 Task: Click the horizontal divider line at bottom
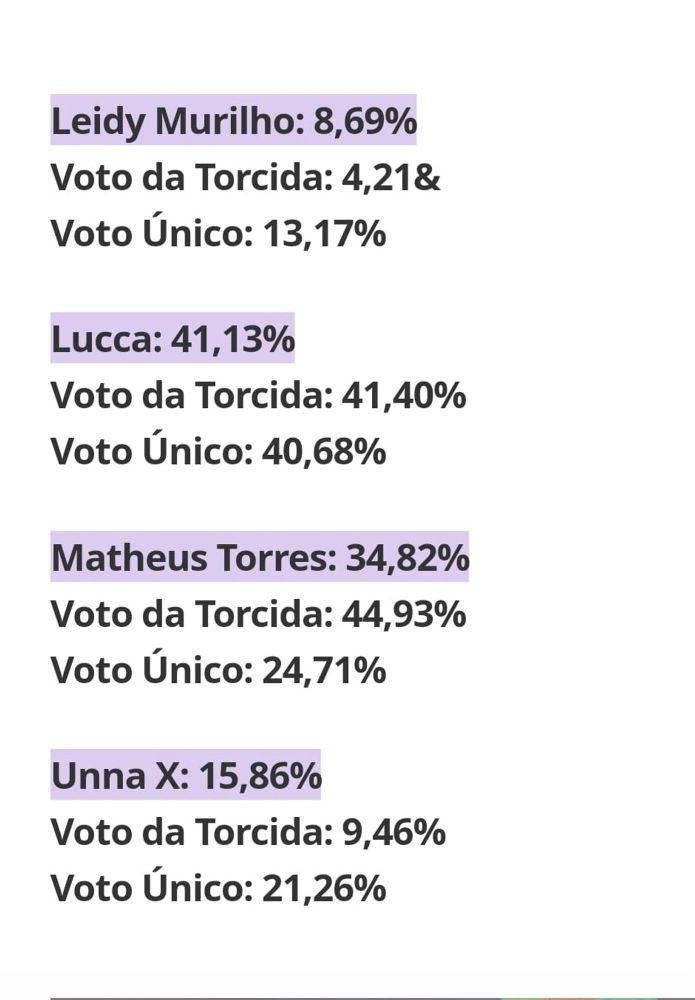click(347, 996)
